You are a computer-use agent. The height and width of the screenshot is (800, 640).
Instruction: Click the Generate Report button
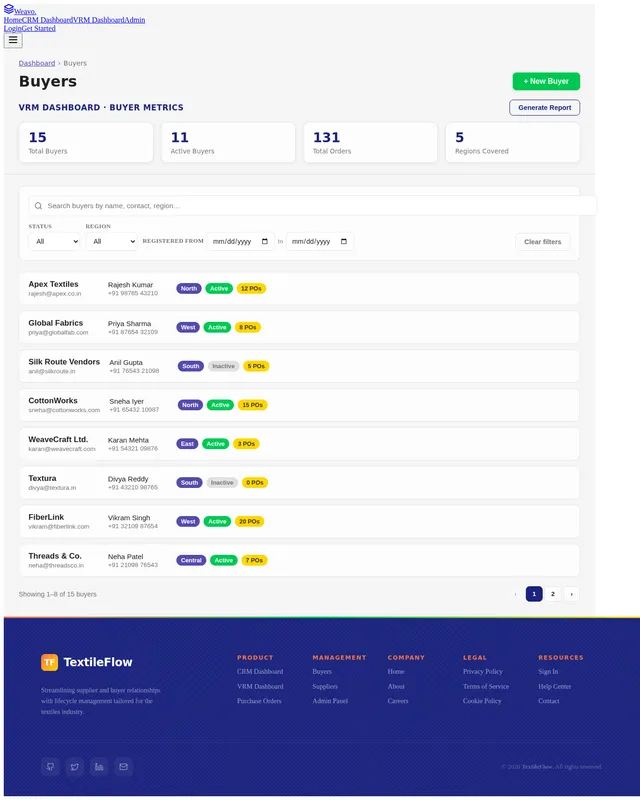[x=545, y=108]
